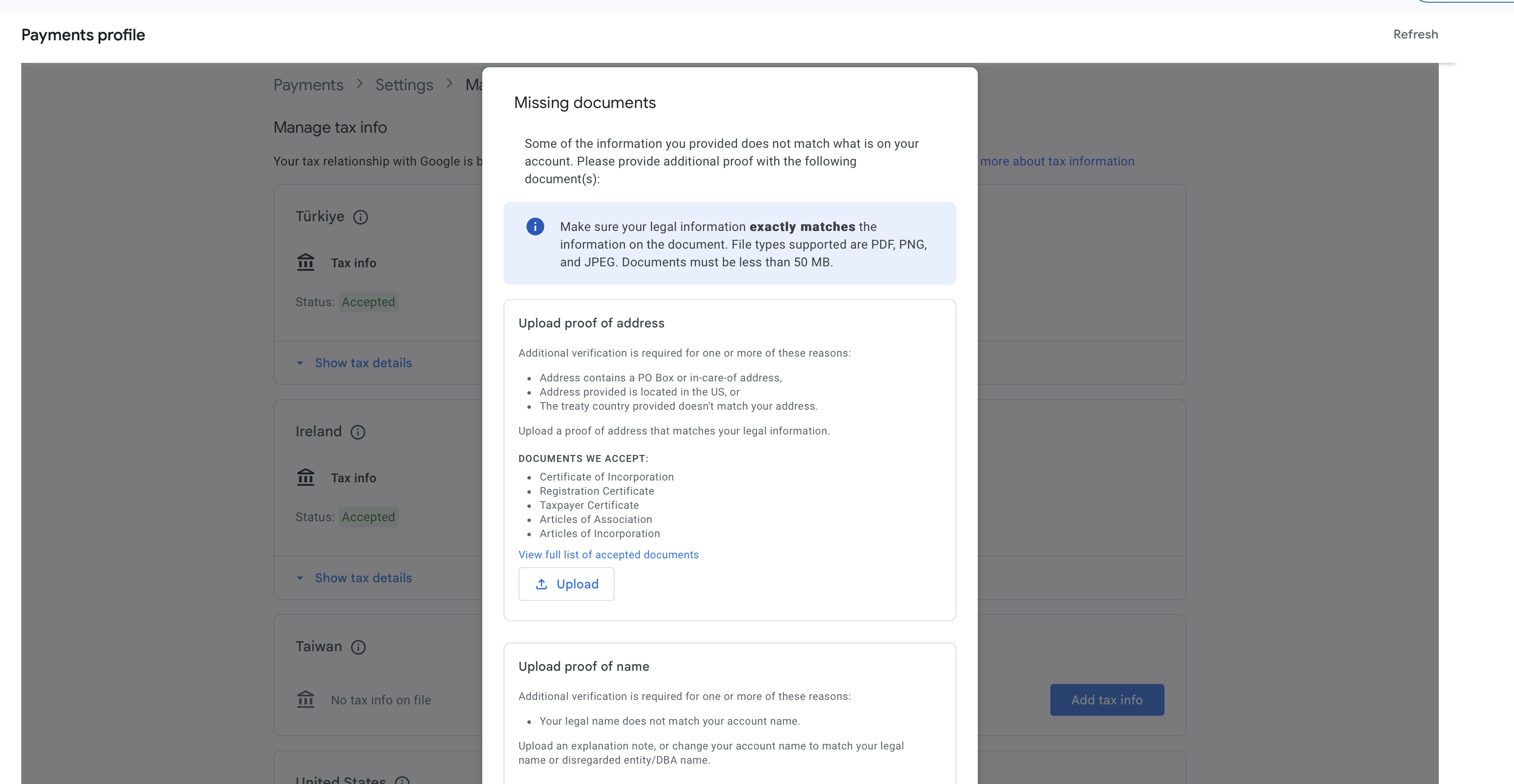This screenshot has height=784, width=1514.
Task: Click the DOCUMENTS WE ACCEPT label
Action: [x=583, y=459]
